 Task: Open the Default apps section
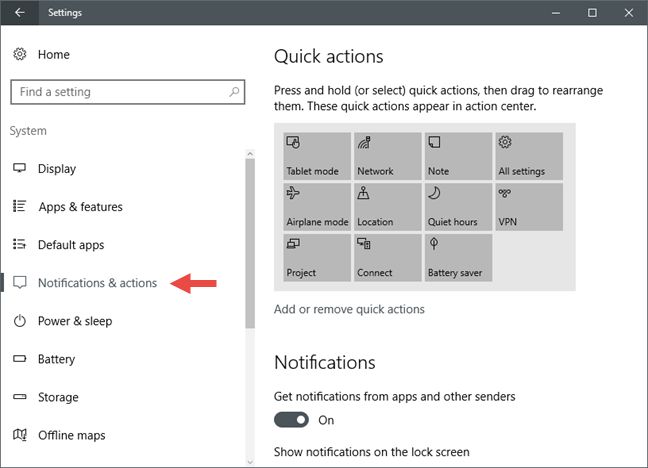[x=71, y=245]
